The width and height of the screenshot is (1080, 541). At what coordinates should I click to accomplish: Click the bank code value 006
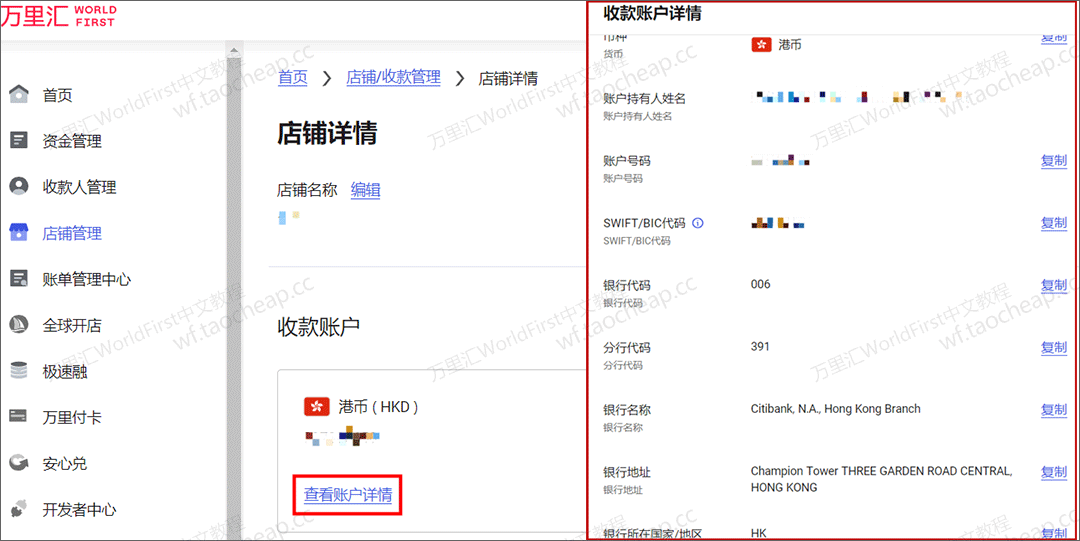pyautogui.click(x=760, y=284)
